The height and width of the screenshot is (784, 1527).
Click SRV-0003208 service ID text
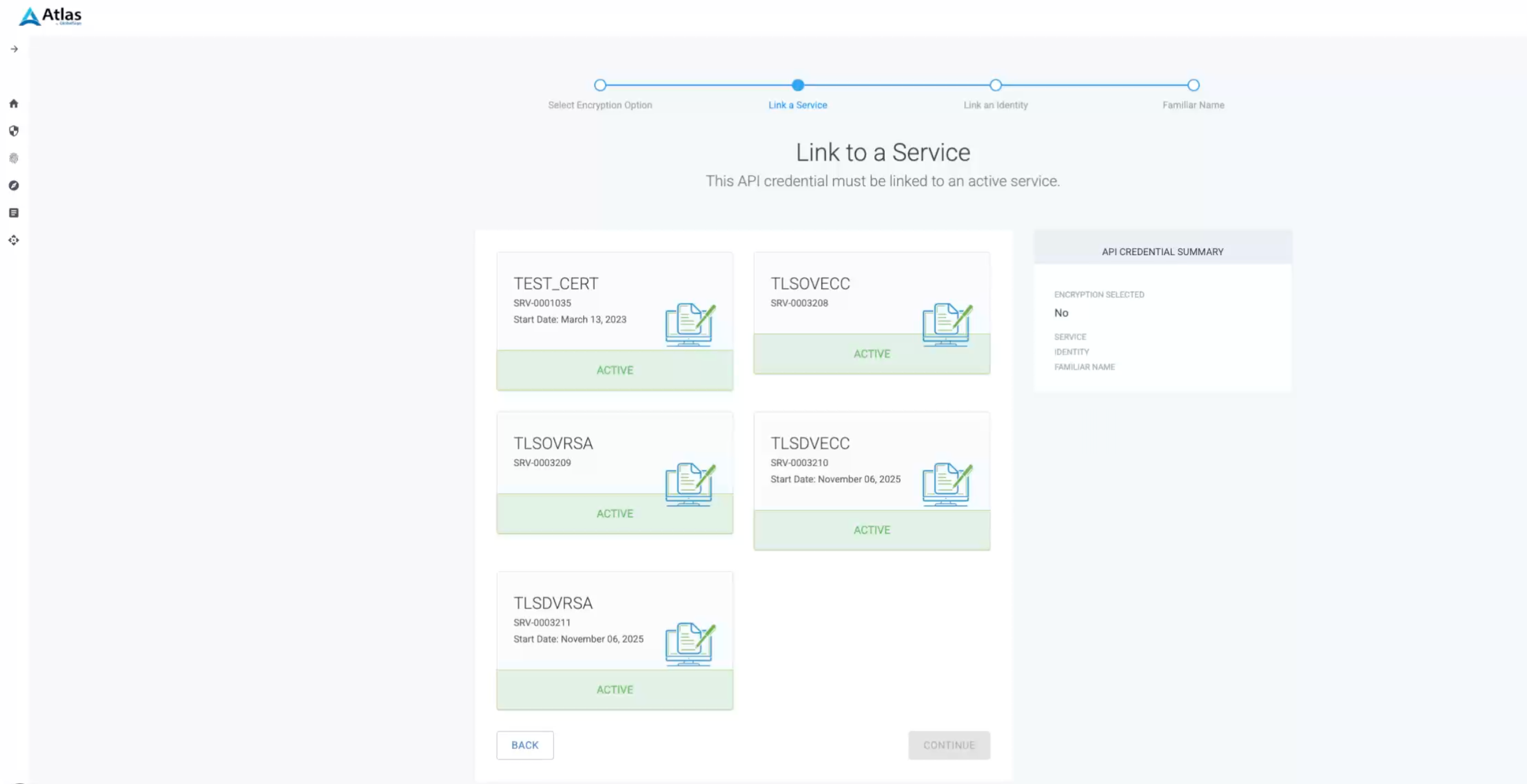799,303
